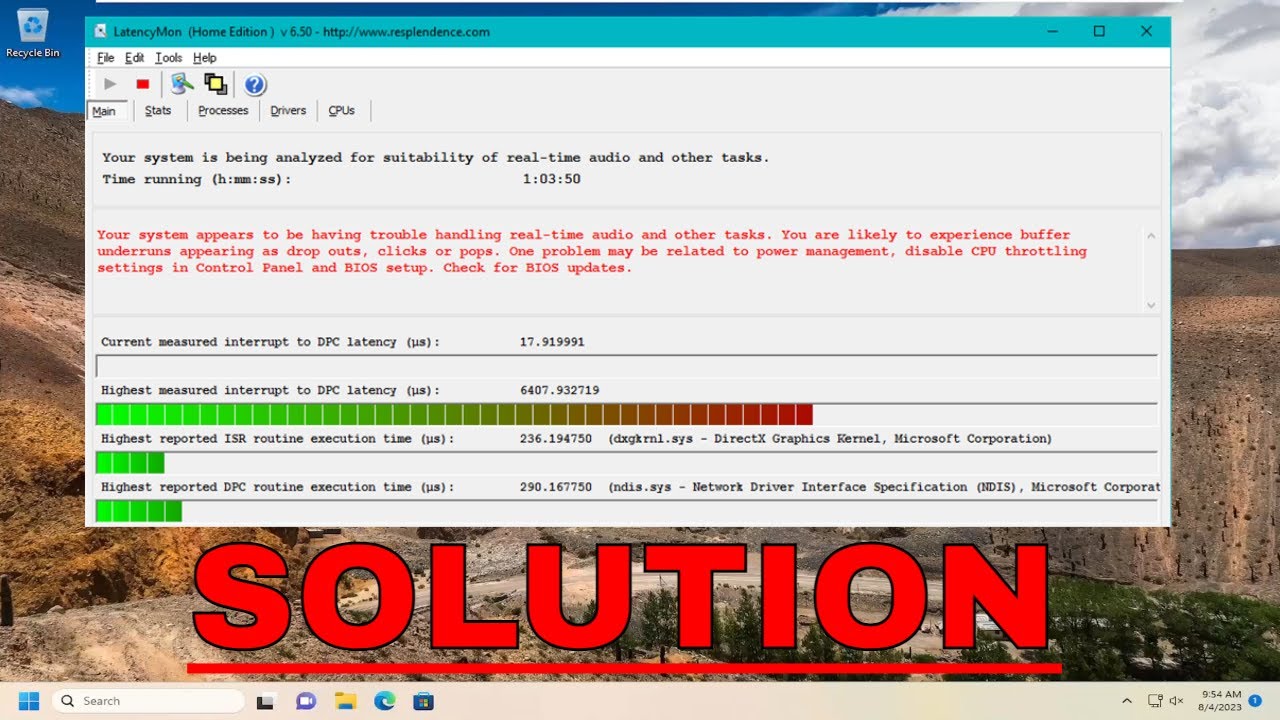Open the Edit menu

[x=134, y=58]
